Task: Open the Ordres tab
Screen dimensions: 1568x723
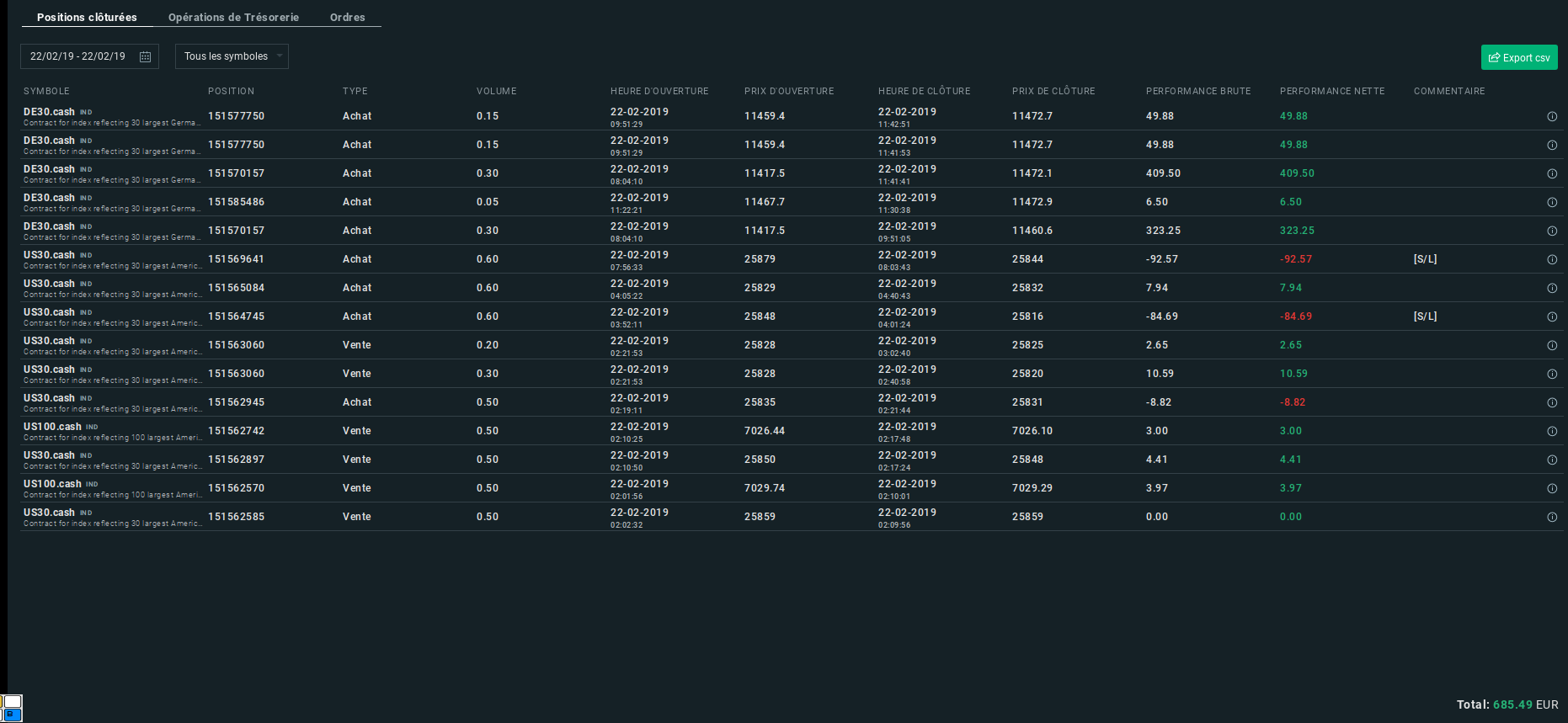Action: [348, 17]
